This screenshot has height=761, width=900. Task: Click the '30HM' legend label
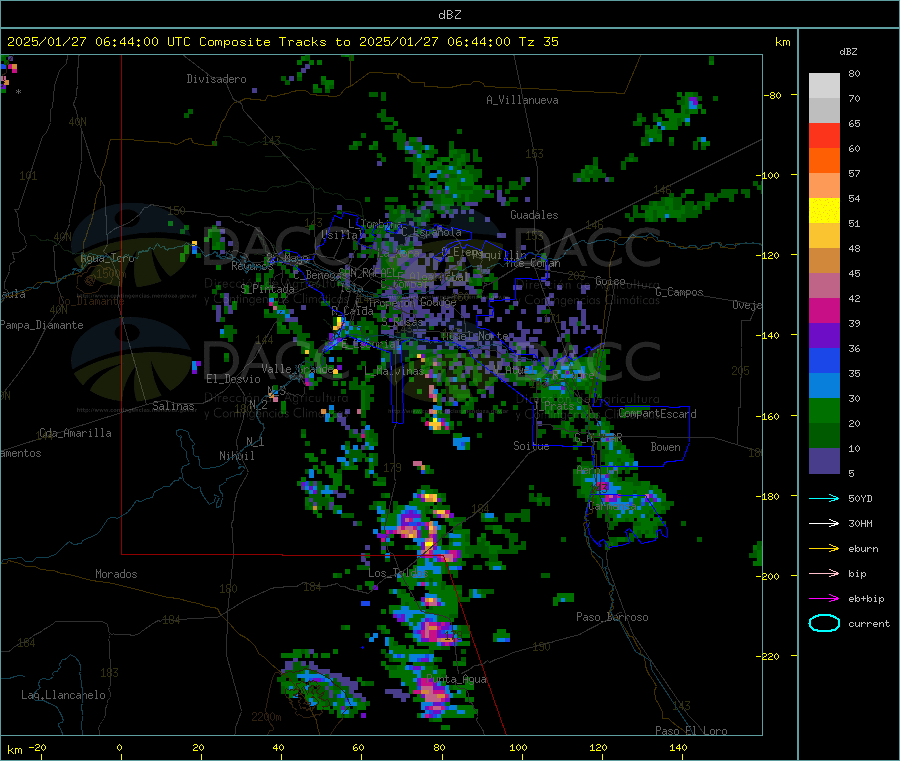coord(860,523)
